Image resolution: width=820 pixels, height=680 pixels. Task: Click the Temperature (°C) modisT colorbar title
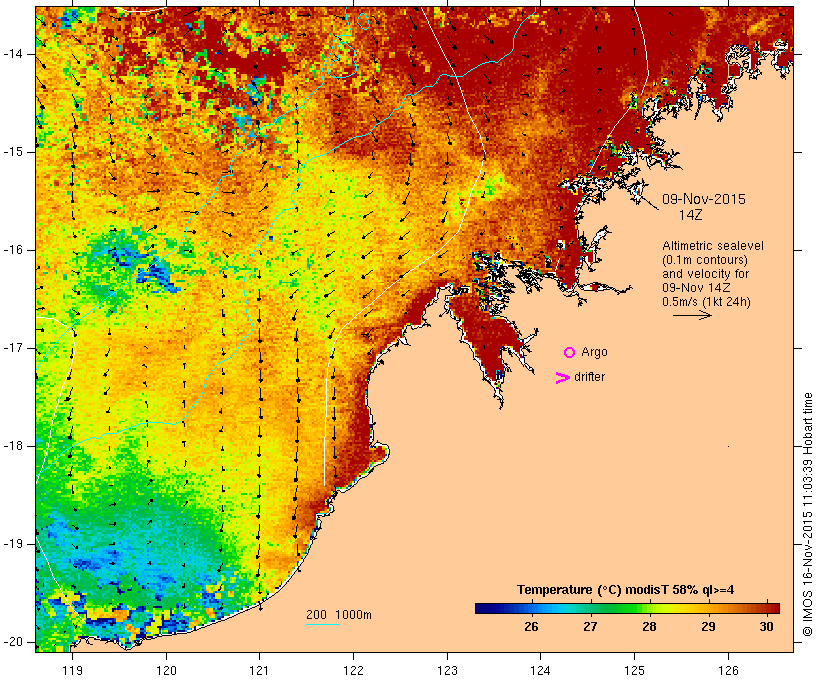pyautogui.click(x=625, y=590)
